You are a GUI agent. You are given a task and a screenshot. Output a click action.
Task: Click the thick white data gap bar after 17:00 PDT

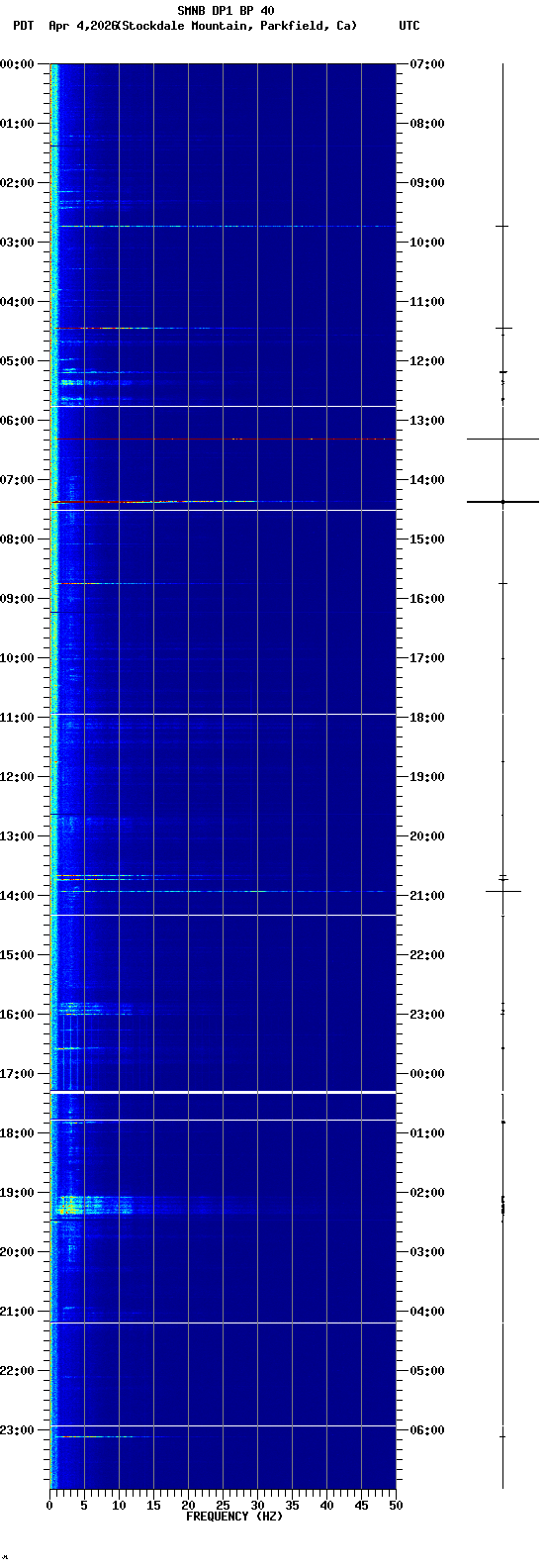(223, 1092)
